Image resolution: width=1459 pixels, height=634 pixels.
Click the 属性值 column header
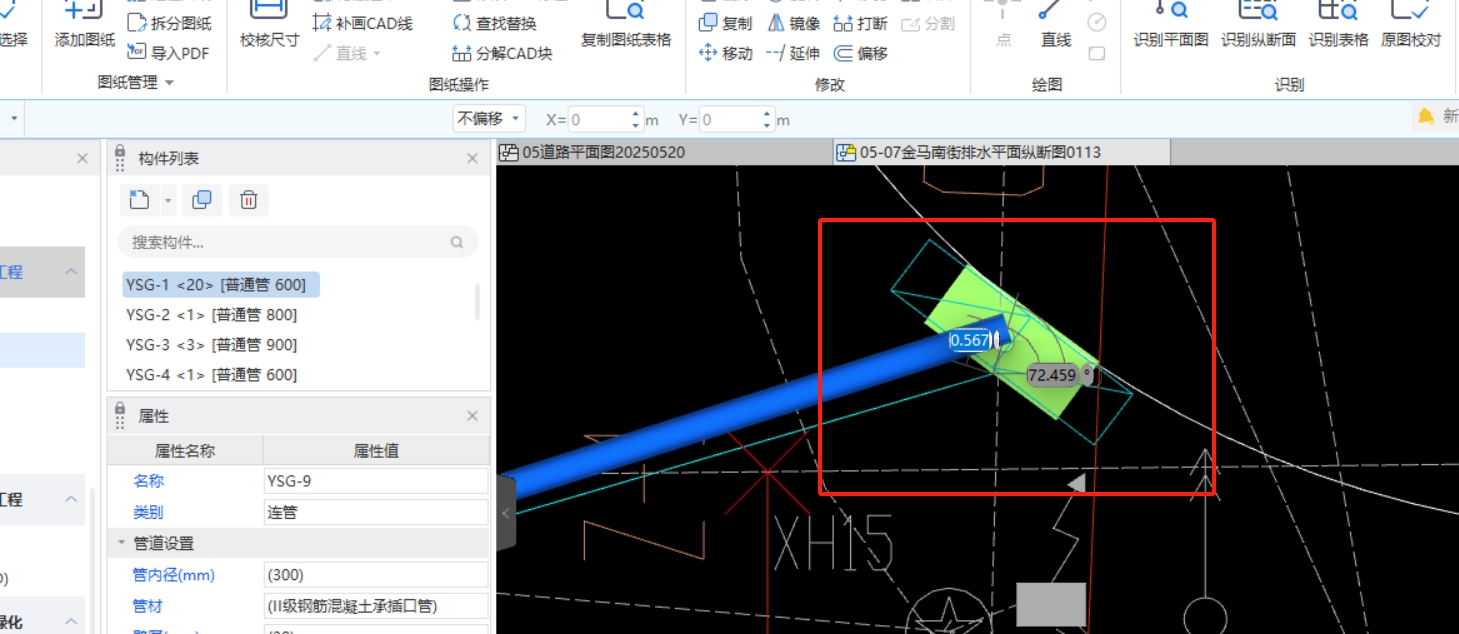tap(376, 450)
